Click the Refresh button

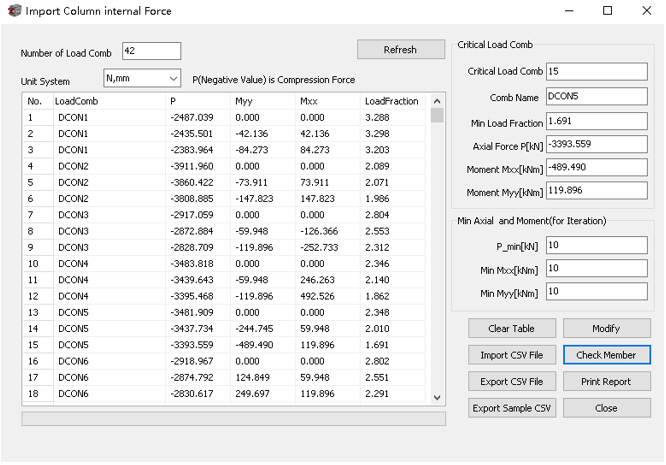[x=401, y=50]
